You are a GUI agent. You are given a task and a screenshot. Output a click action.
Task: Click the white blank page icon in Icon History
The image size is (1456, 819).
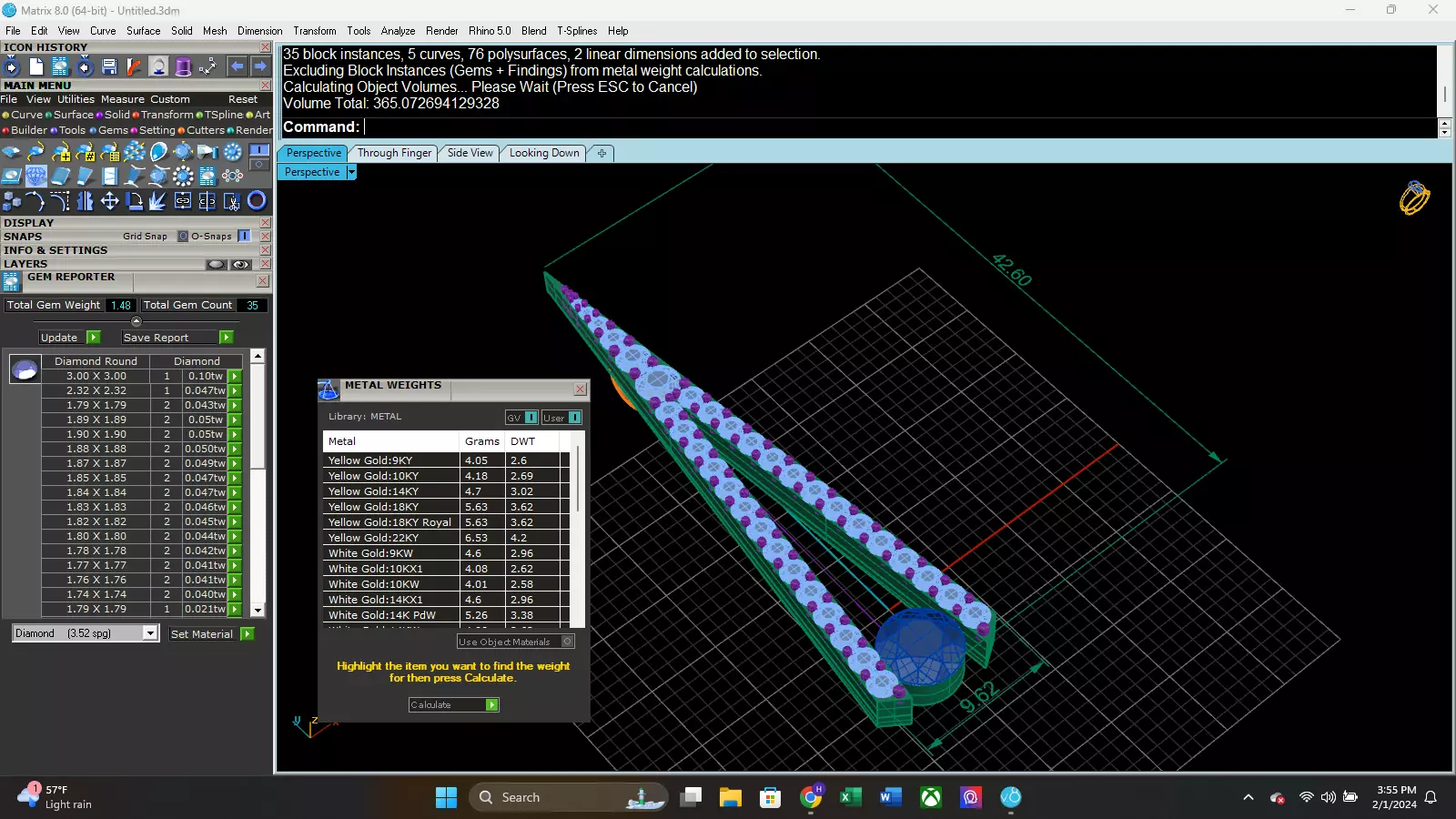[x=35, y=66]
